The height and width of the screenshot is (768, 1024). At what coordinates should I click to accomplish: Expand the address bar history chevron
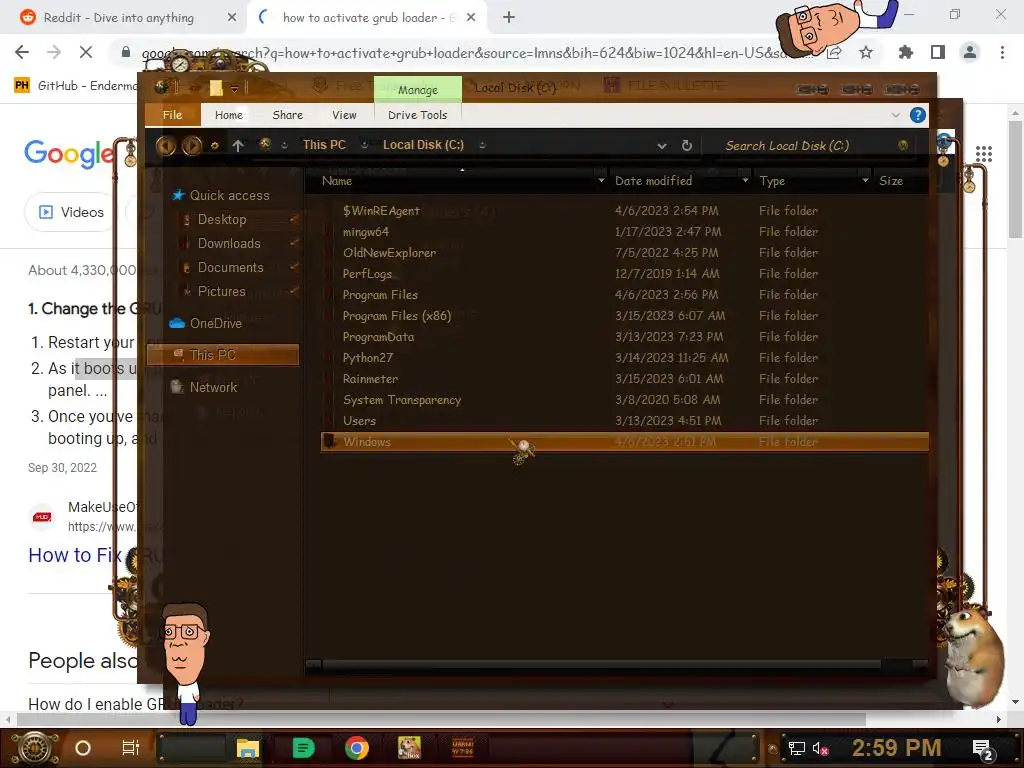click(662, 146)
